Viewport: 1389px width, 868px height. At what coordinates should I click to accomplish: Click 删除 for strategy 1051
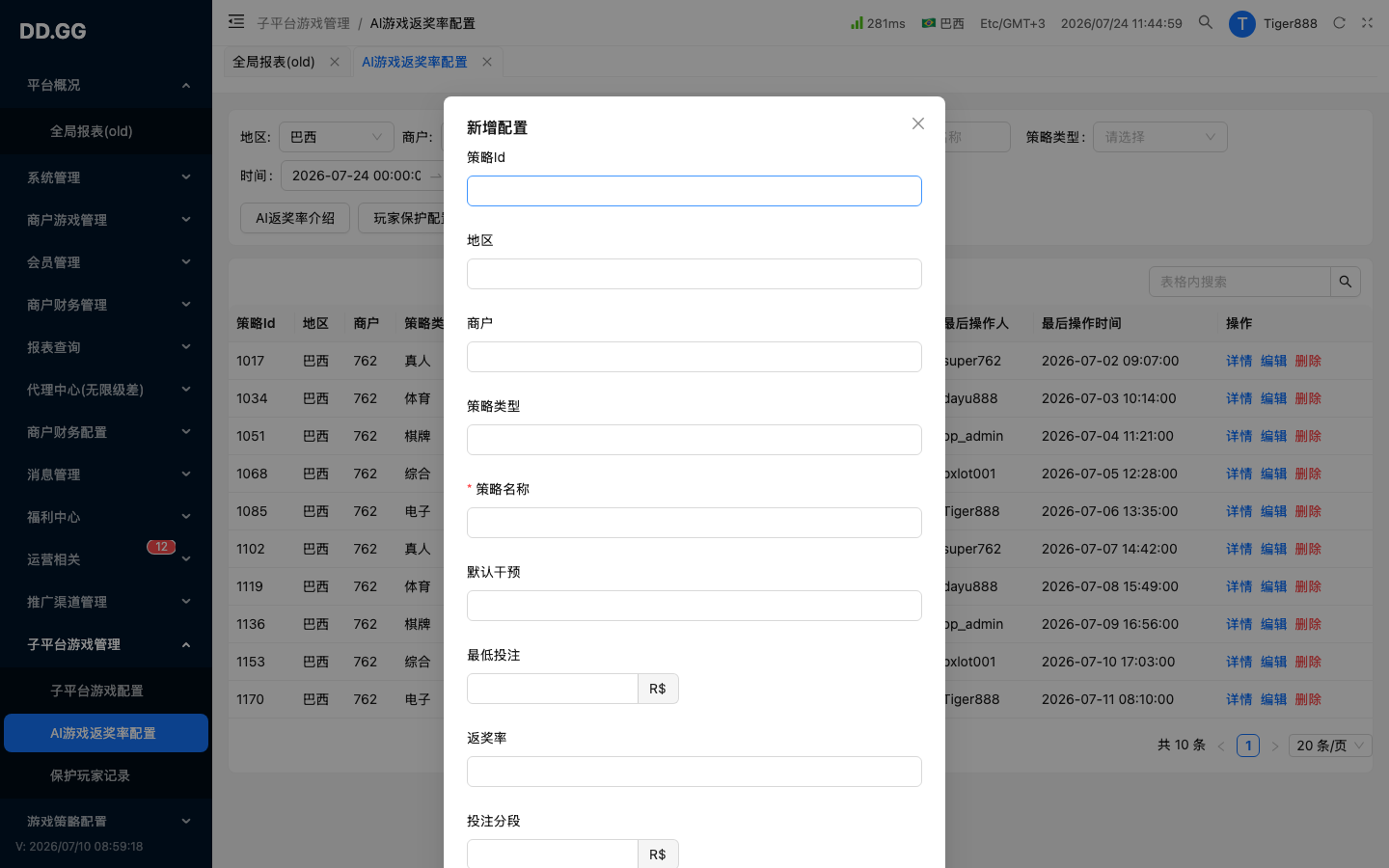point(1308,436)
